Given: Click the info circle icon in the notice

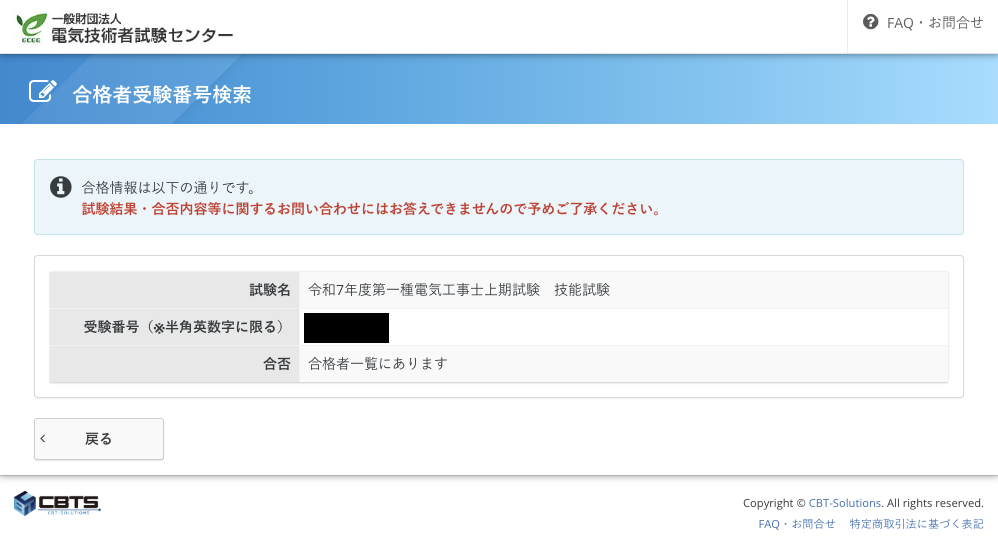Looking at the screenshot, I should (61, 187).
